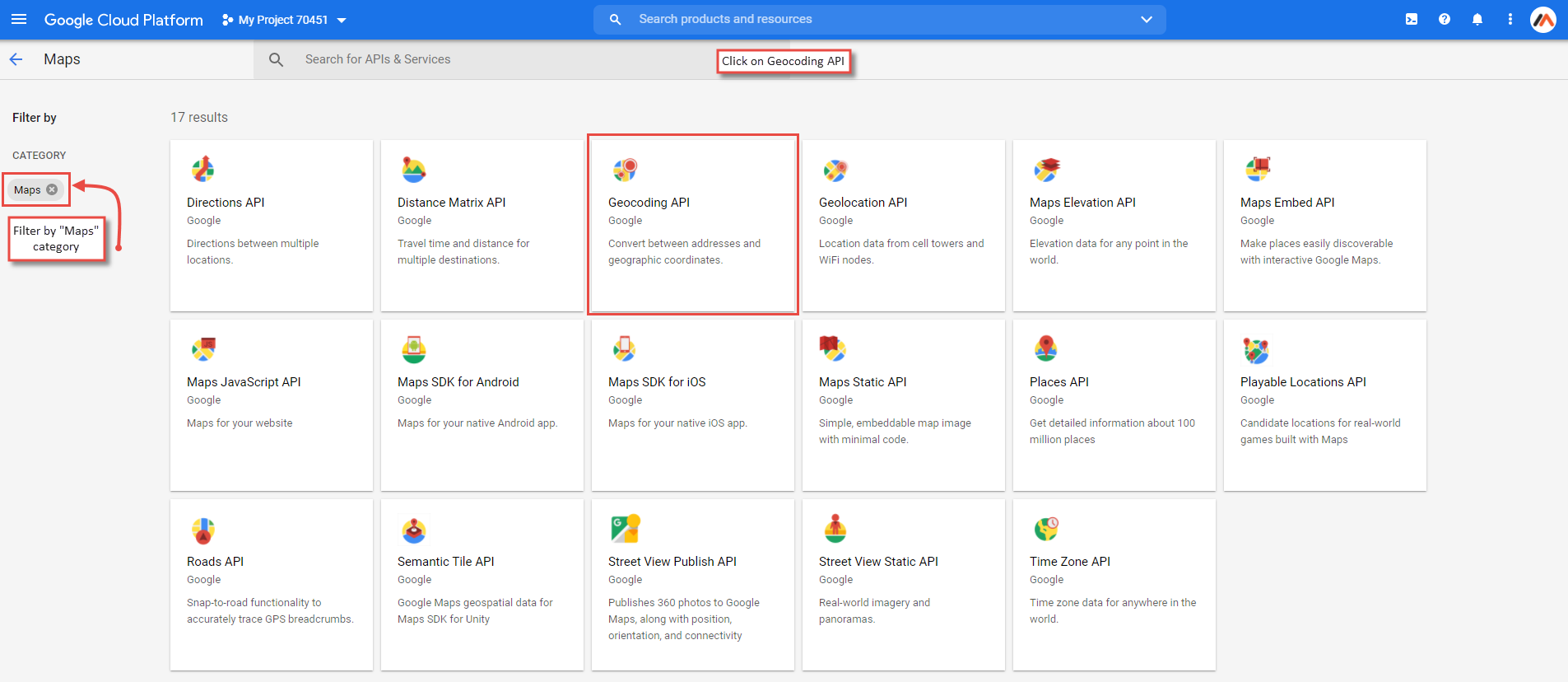Click the '17 results' count text
1568x682 pixels.
click(199, 118)
